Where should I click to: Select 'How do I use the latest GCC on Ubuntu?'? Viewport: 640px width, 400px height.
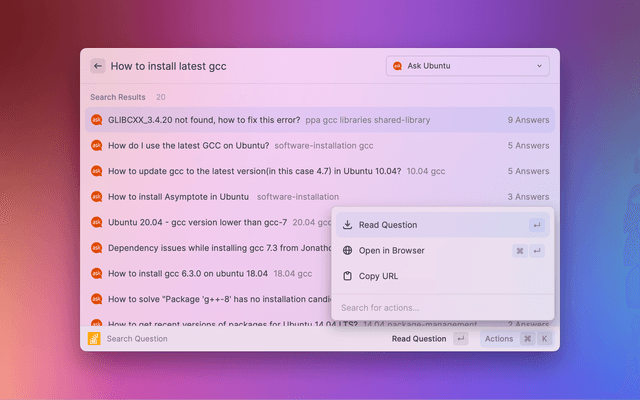[x=189, y=146]
